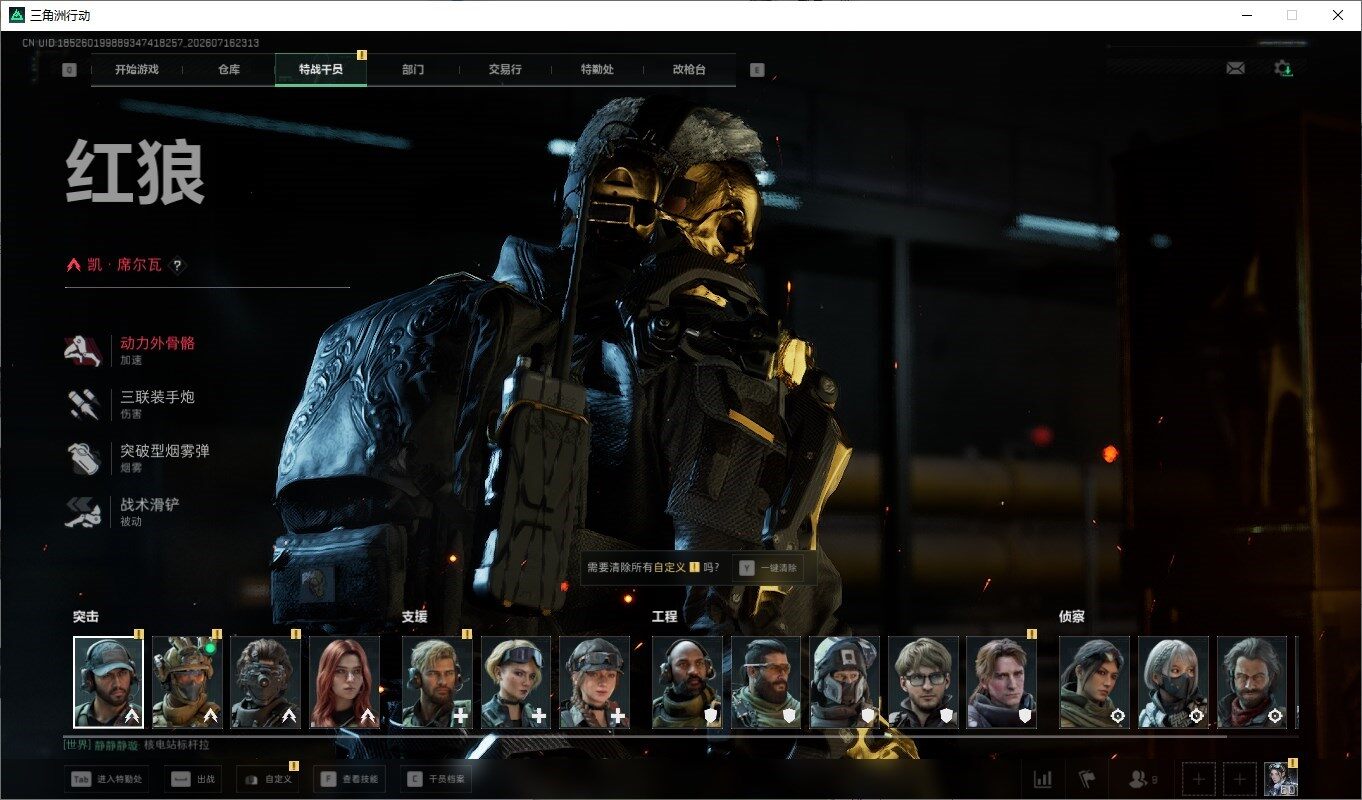Click the operator real name 凯·席尔瓦
1362x800 pixels.
click(x=125, y=265)
